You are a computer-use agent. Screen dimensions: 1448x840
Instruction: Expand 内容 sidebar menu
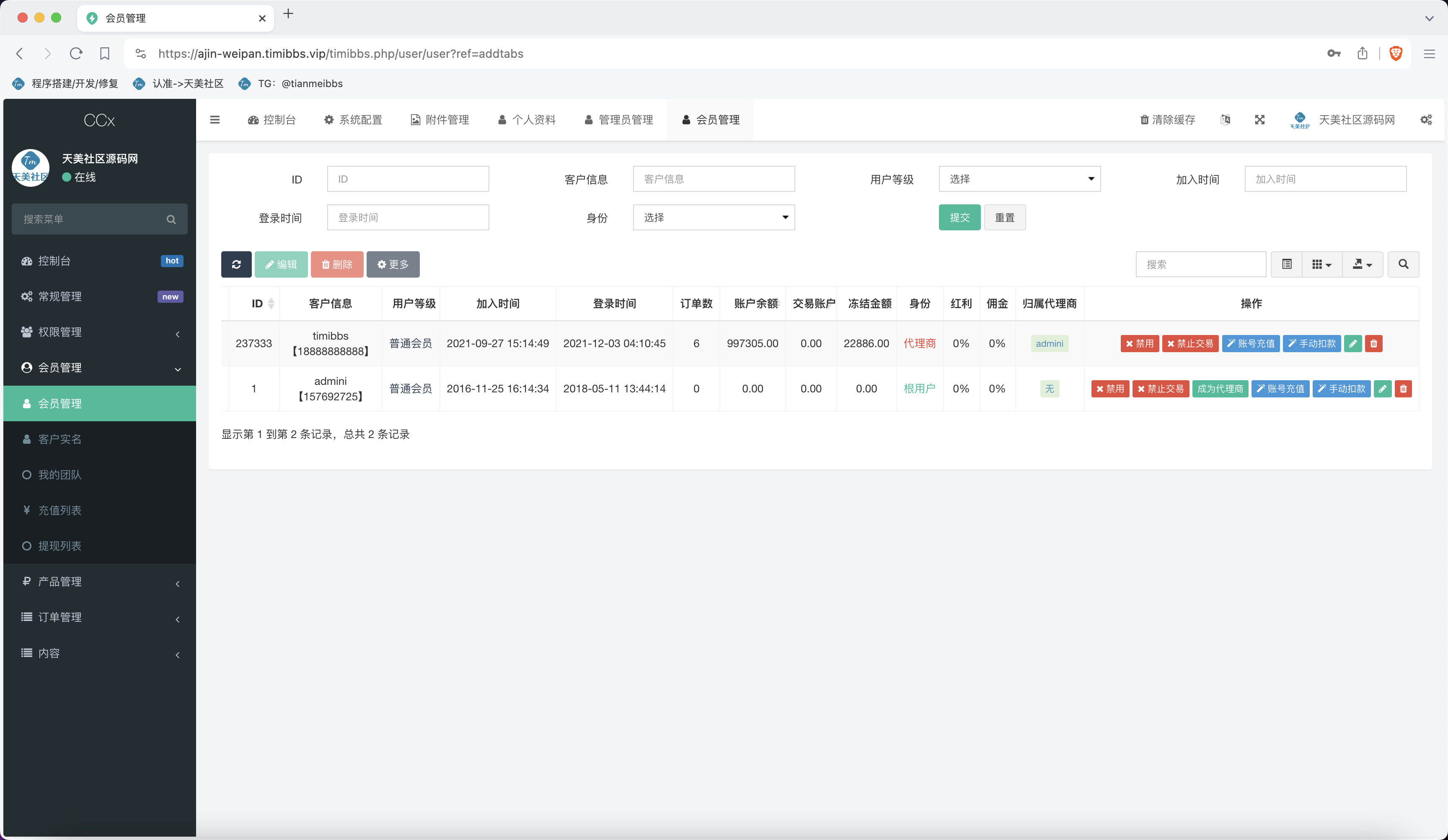pos(99,653)
